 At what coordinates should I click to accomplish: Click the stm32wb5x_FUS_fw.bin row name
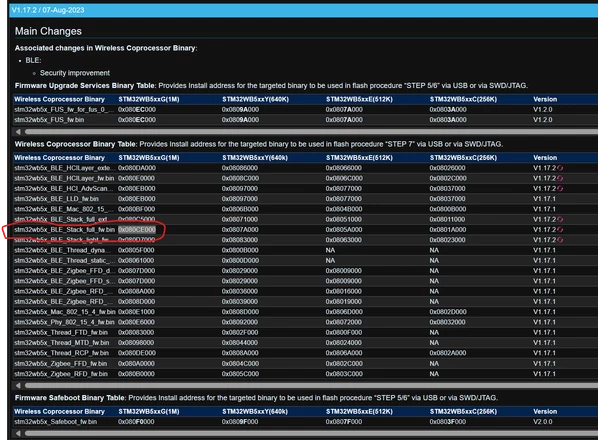[49, 120]
